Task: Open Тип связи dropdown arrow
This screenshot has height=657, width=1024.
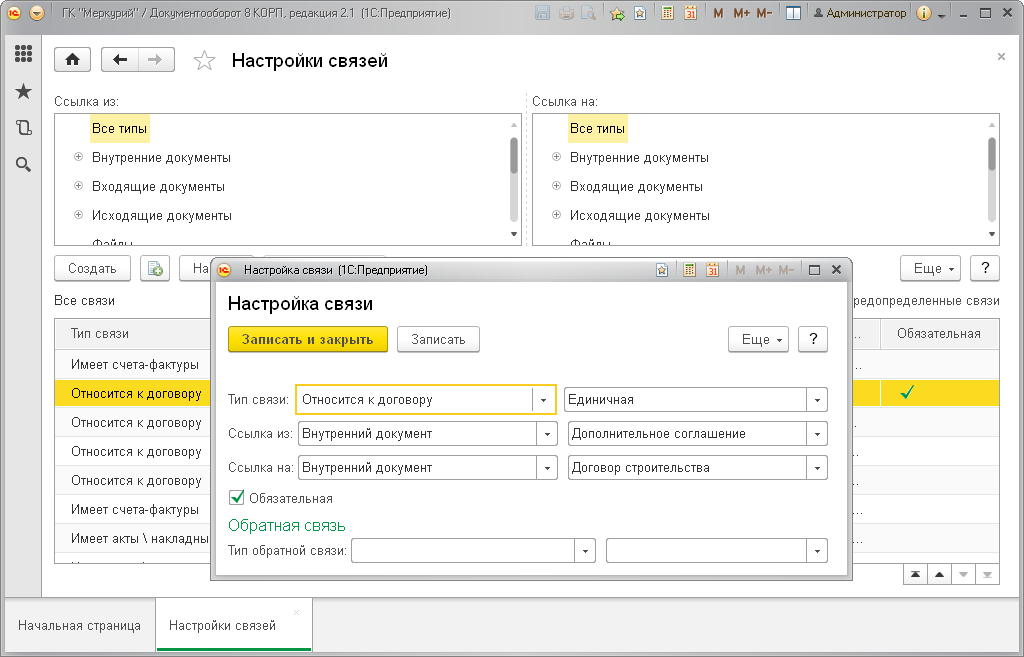Action: 543,400
